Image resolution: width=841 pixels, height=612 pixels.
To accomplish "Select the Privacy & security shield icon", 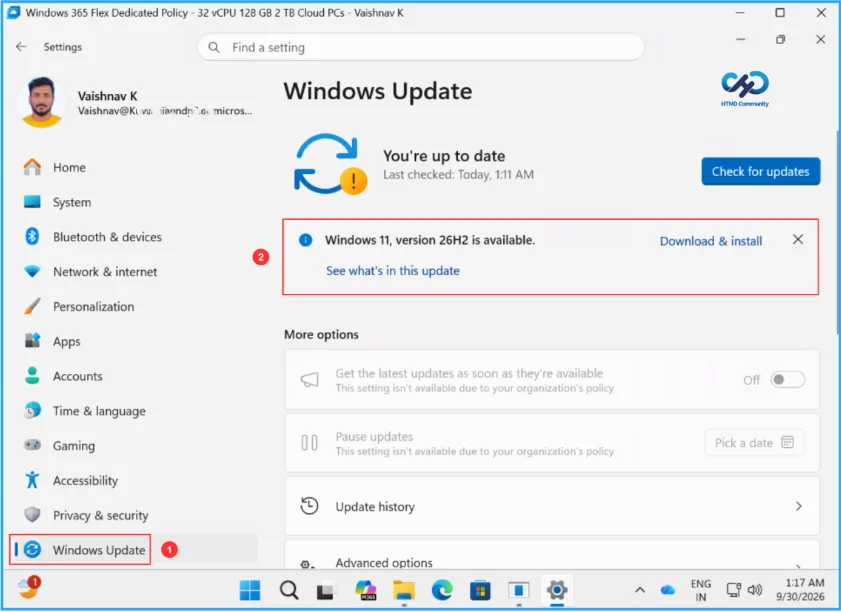I will (x=32, y=515).
